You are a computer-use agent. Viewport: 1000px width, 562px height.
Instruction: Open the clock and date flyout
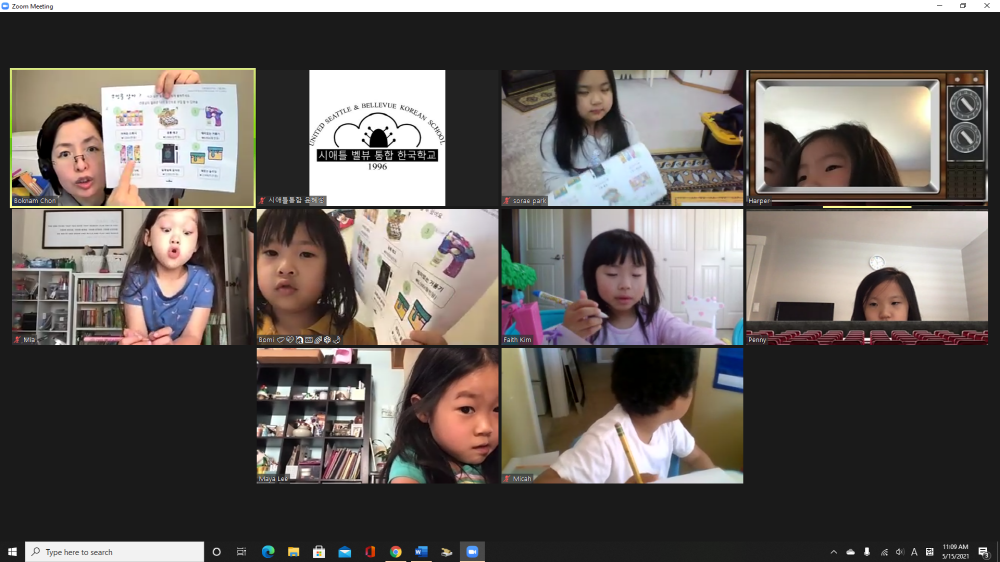(x=955, y=552)
